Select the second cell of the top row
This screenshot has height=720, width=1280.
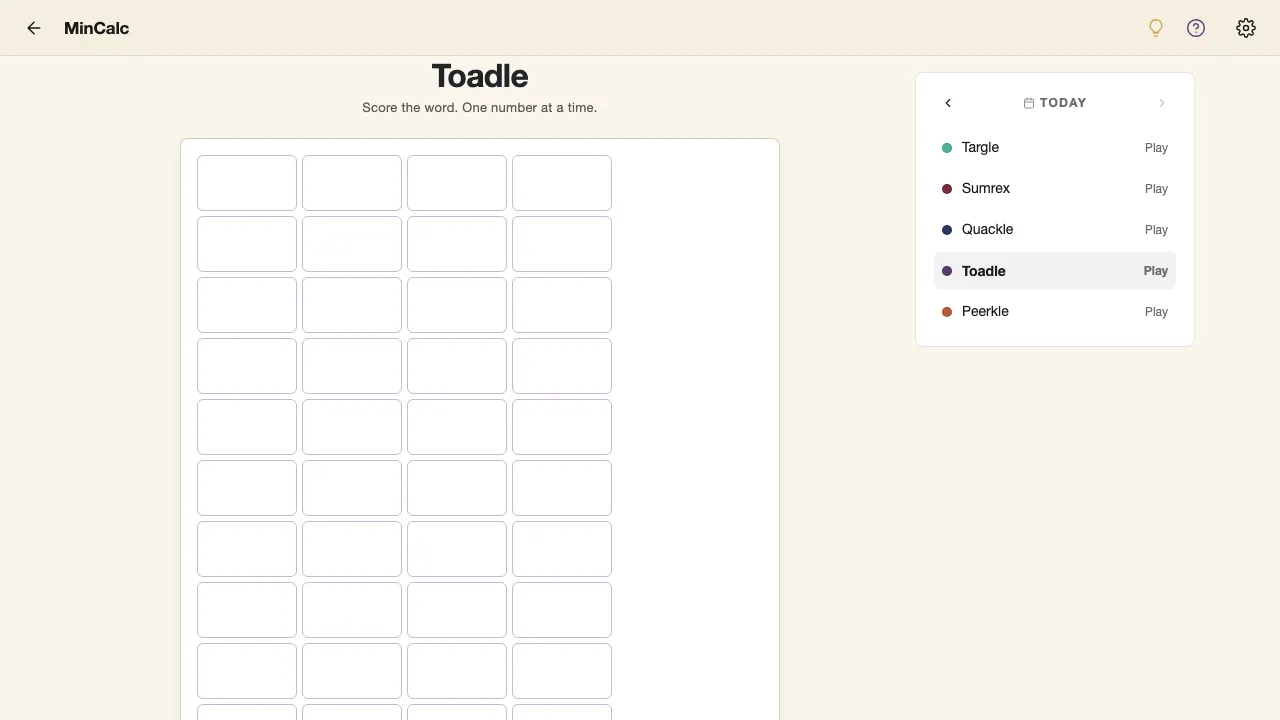tap(352, 183)
